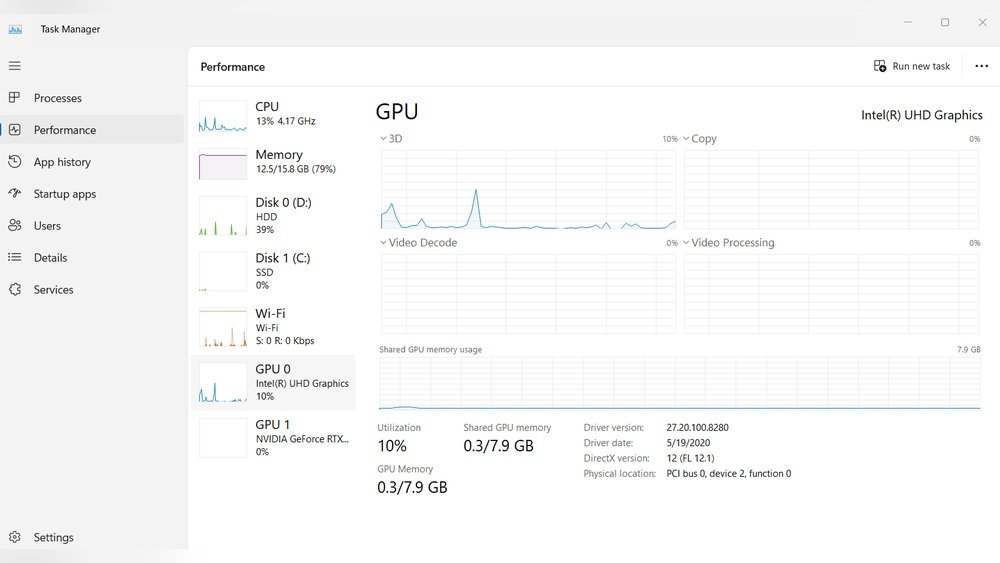Open Task Manager Settings gear
1000x563 pixels.
pos(15,537)
